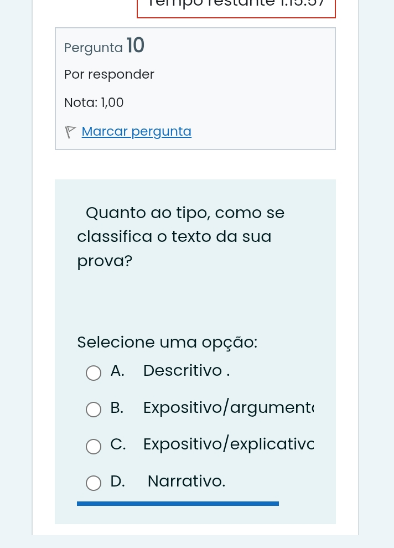The image size is (394, 548).
Task: Choose the radio button for option C
Action: click(x=93, y=446)
